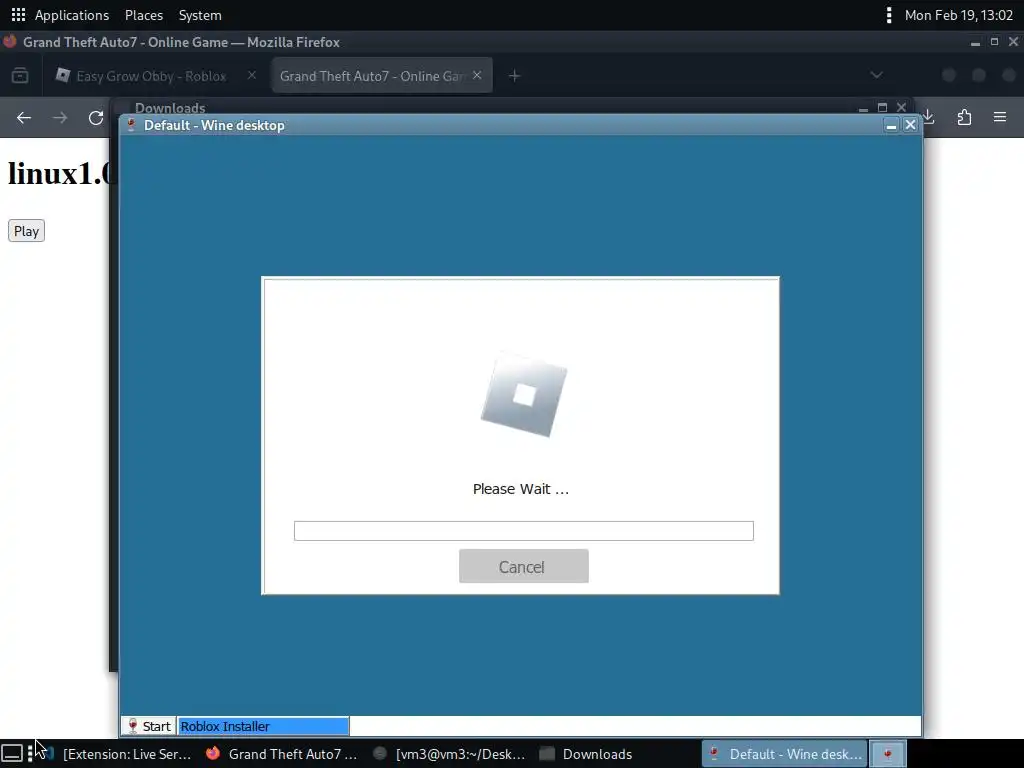Go forward in Firefox
Image resolution: width=1024 pixels, height=768 pixels.
[x=60, y=118]
